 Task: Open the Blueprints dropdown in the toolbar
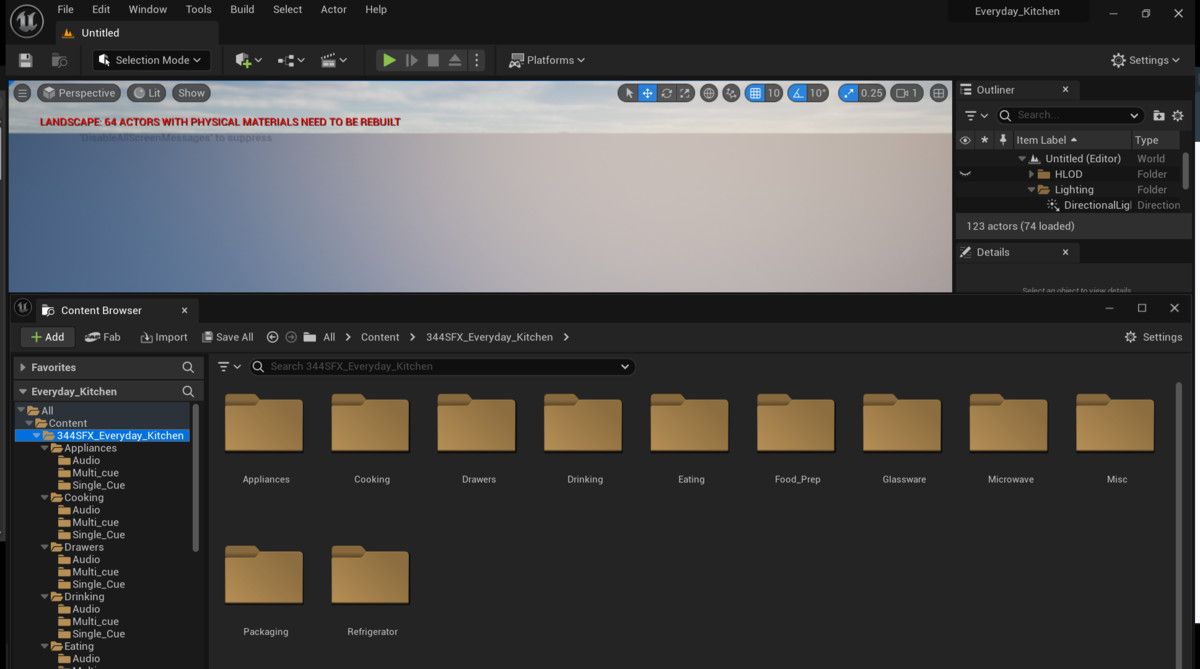[x=291, y=60]
